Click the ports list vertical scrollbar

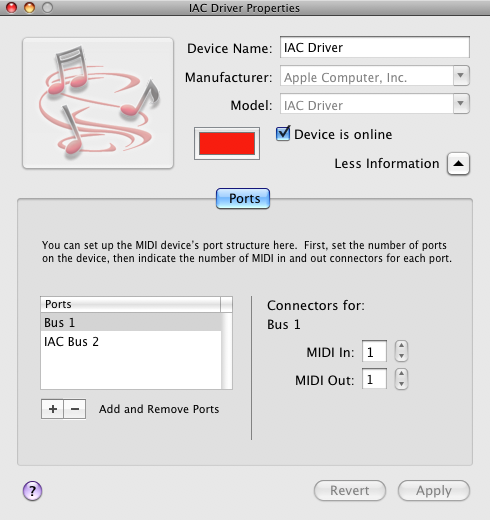[x=227, y=351]
